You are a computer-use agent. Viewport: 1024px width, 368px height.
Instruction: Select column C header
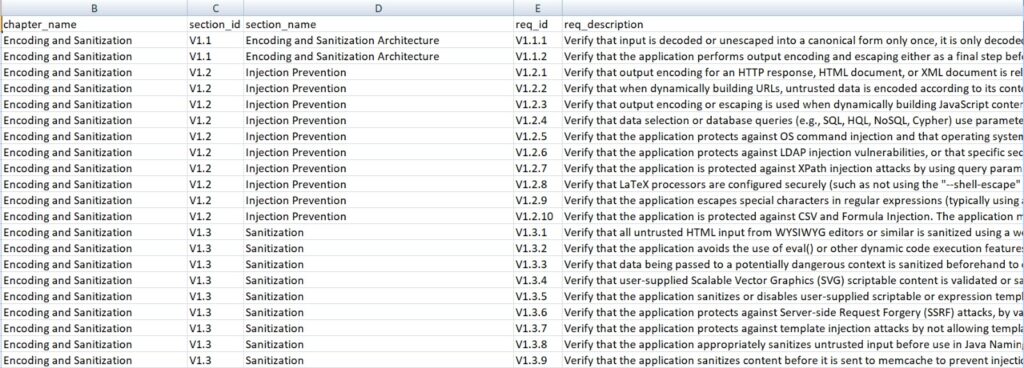coord(216,8)
